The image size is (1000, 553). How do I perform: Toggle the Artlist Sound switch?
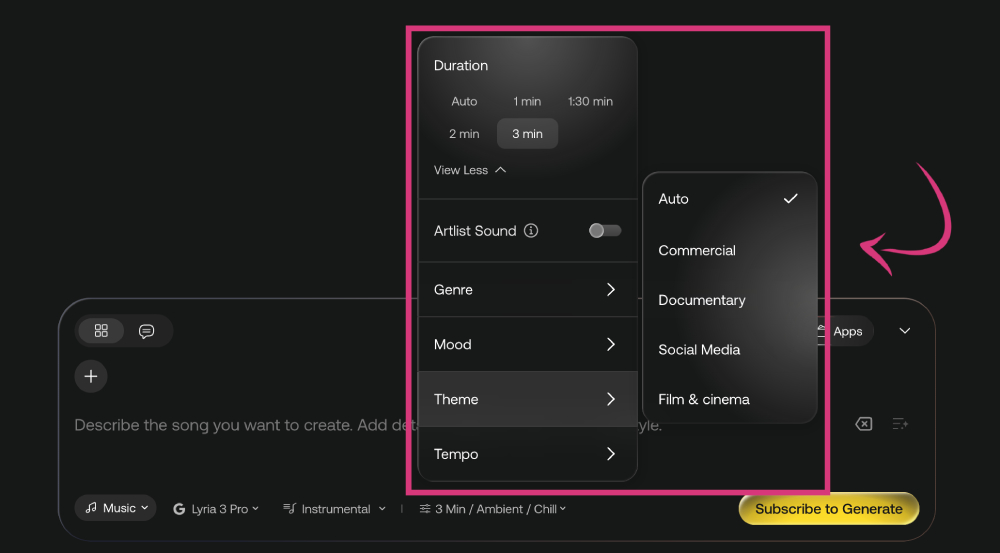[x=605, y=231]
